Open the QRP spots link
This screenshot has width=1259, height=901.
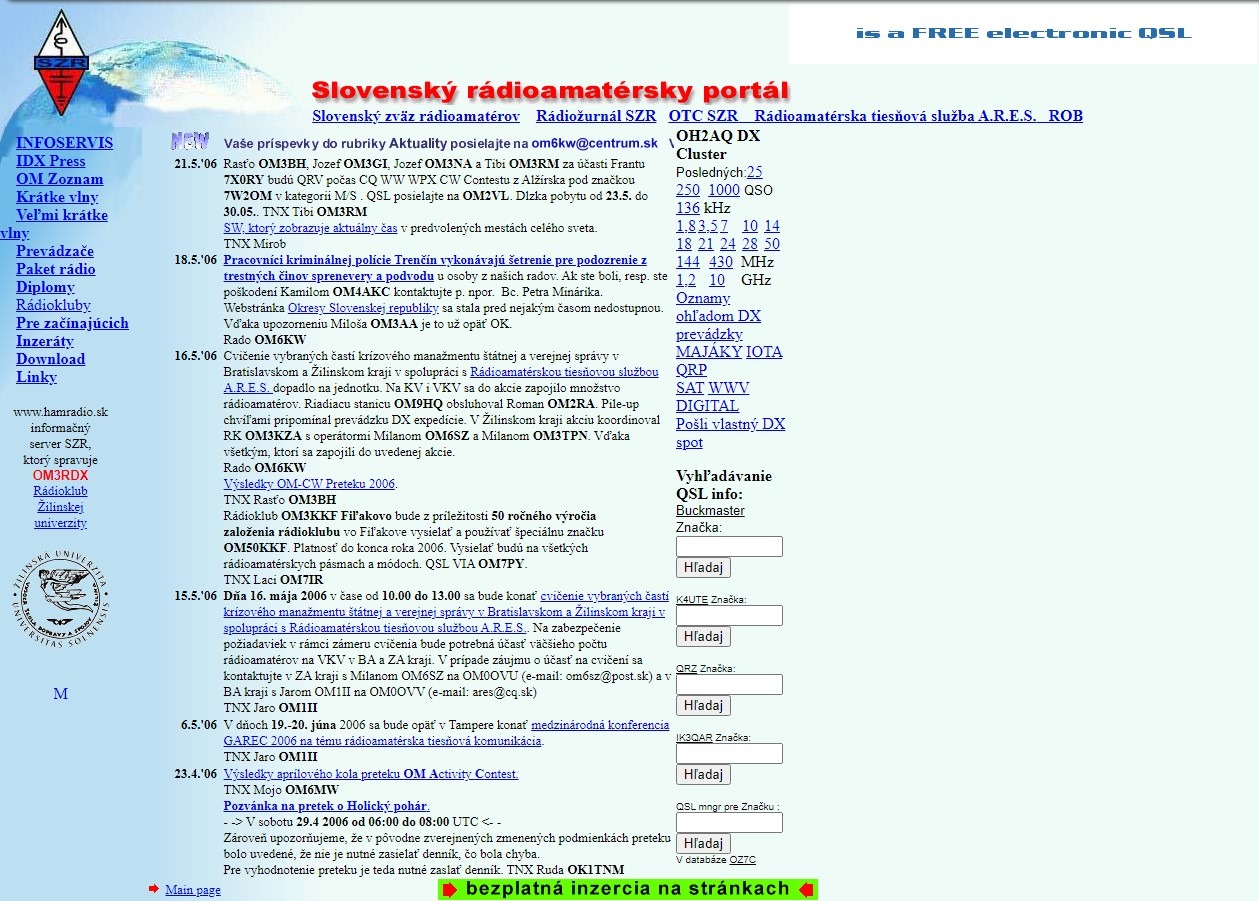pyautogui.click(x=691, y=370)
